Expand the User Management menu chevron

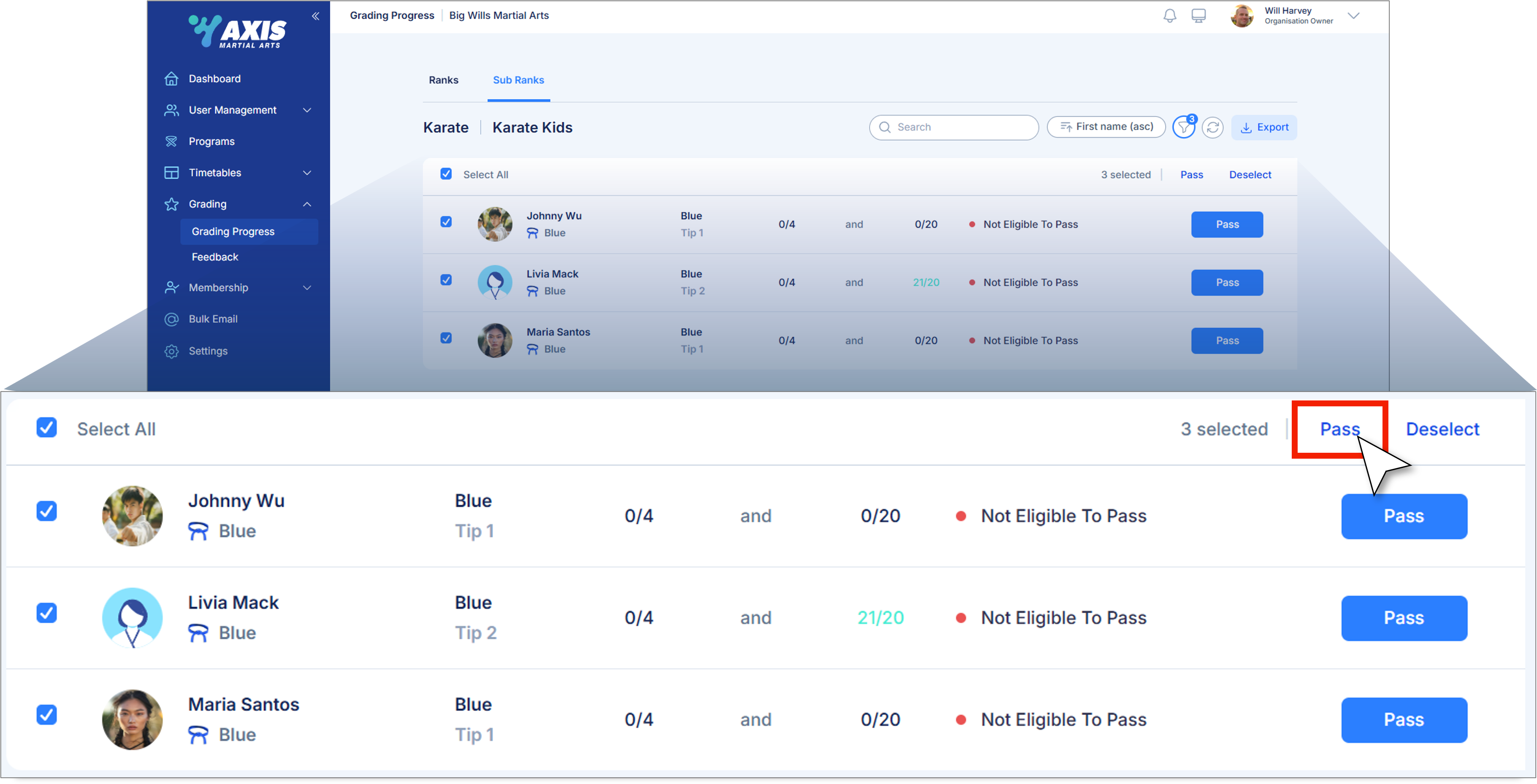pyautogui.click(x=307, y=110)
